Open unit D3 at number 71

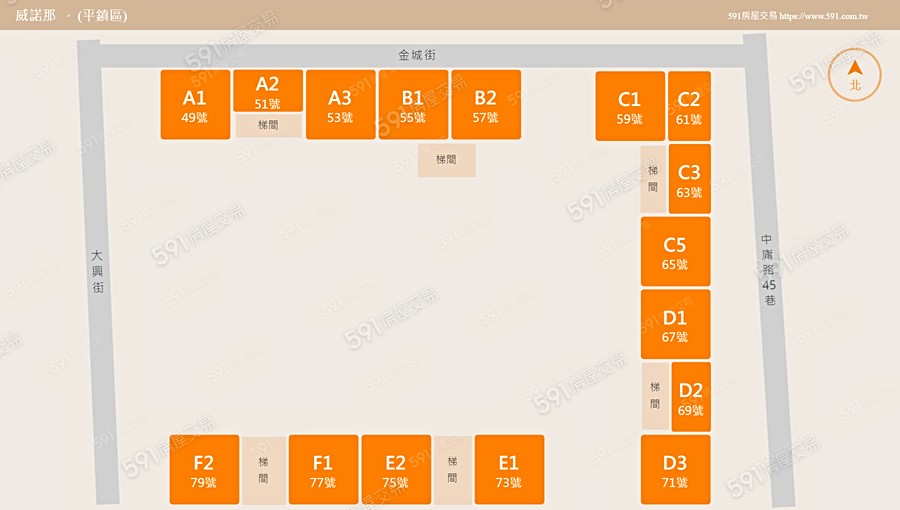point(675,470)
